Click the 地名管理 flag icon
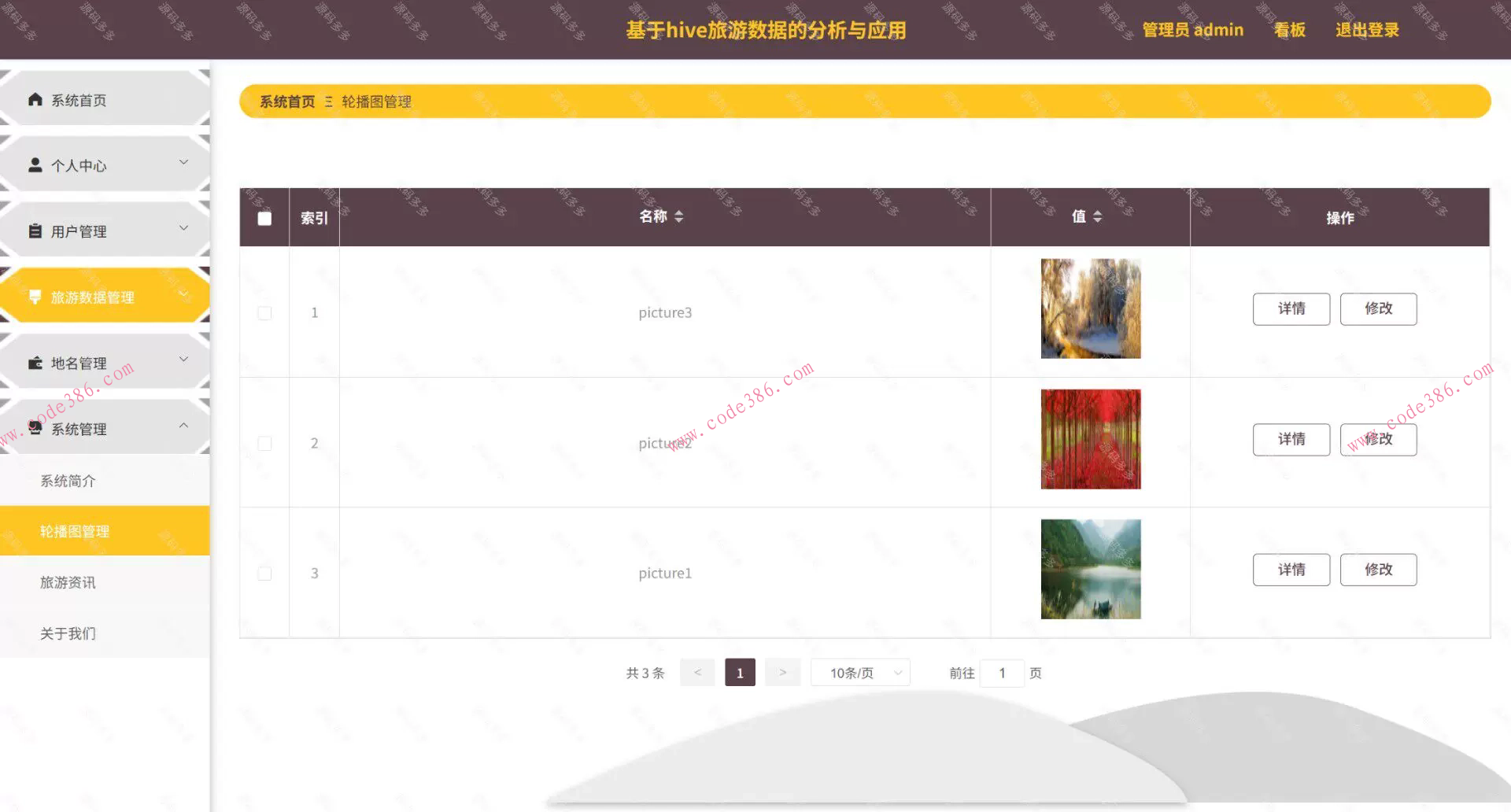Image resolution: width=1511 pixels, height=812 pixels. coord(35,362)
